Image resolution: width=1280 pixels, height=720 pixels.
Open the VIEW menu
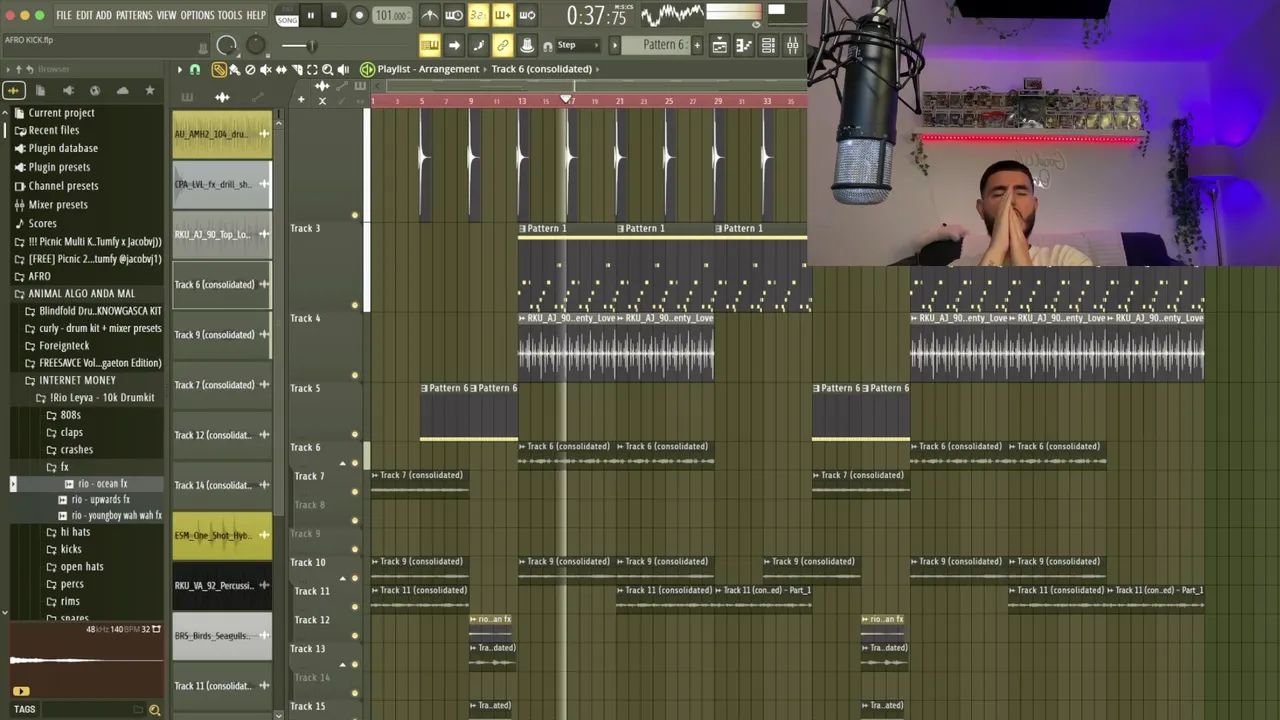166,16
